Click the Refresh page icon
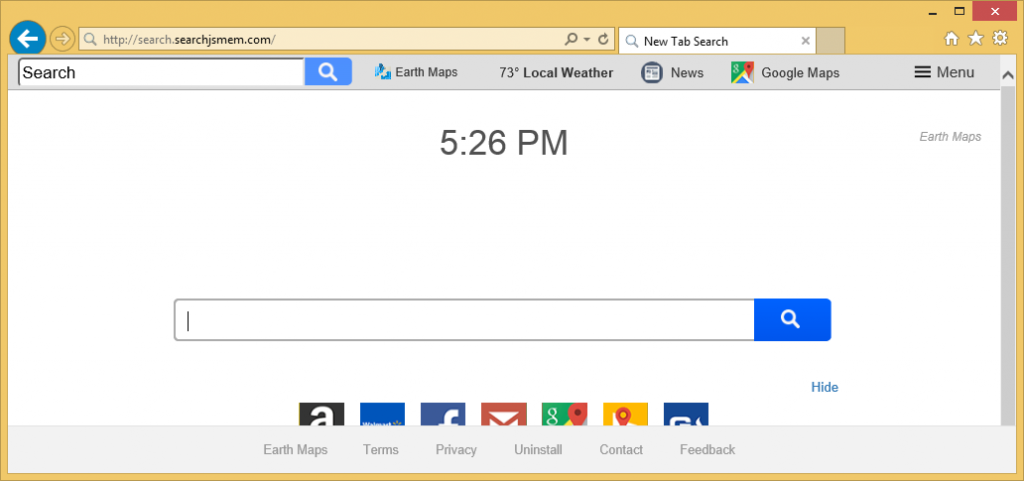Viewport: 1024px width, 481px height. [603, 39]
